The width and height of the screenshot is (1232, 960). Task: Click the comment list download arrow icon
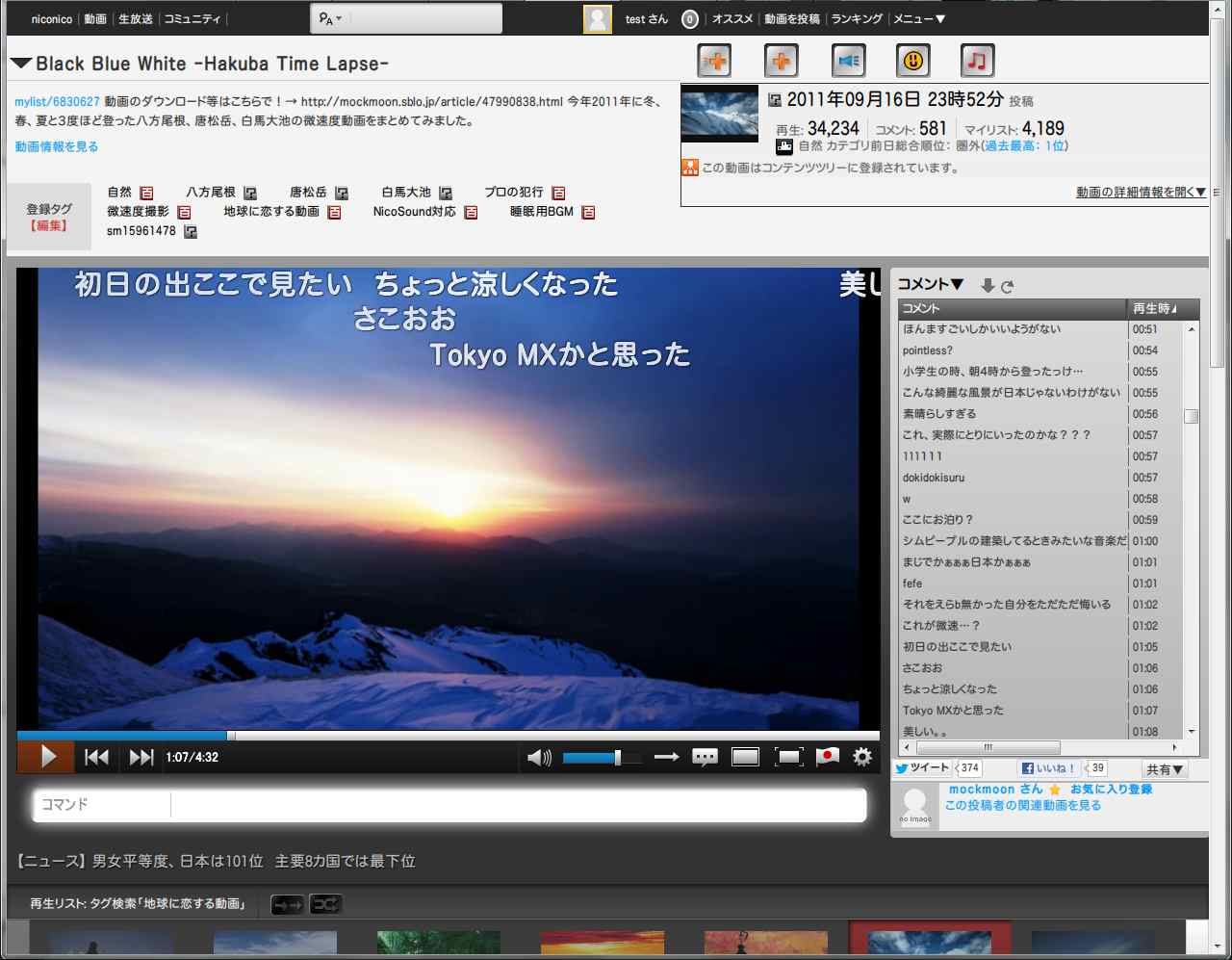point(988,285)
